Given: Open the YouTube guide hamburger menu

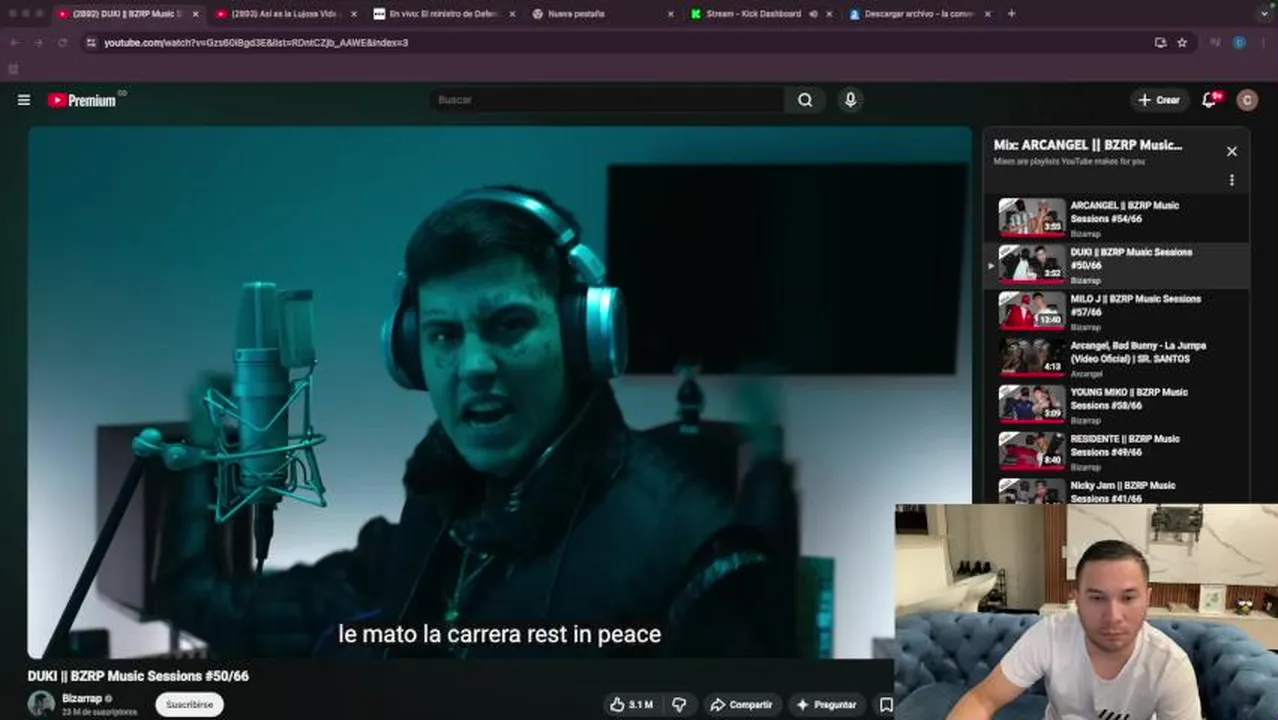Looking at the screenshot, I should click(24, 100).
